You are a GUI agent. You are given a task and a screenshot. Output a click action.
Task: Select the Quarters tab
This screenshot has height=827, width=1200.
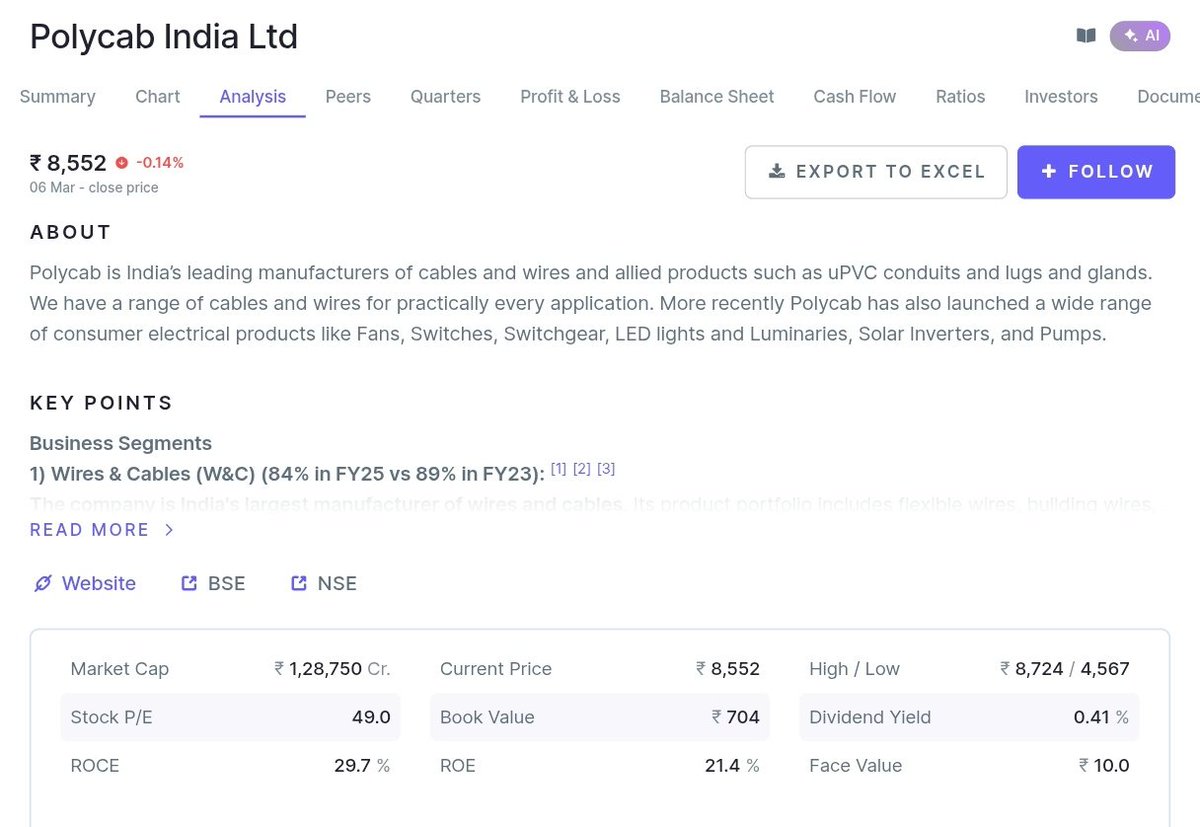[x=445, y=97]
